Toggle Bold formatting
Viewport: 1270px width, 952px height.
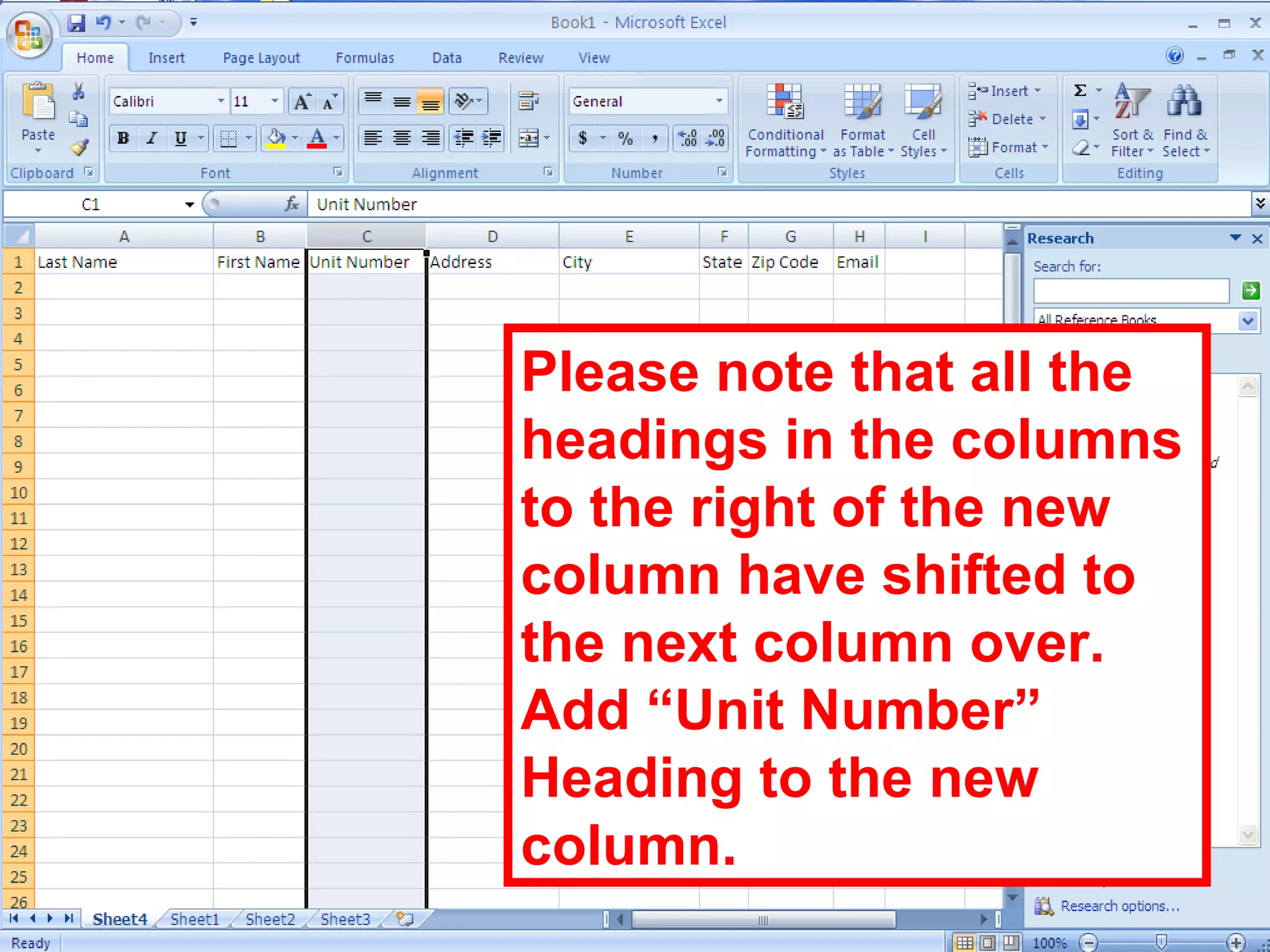click(123, 138)
